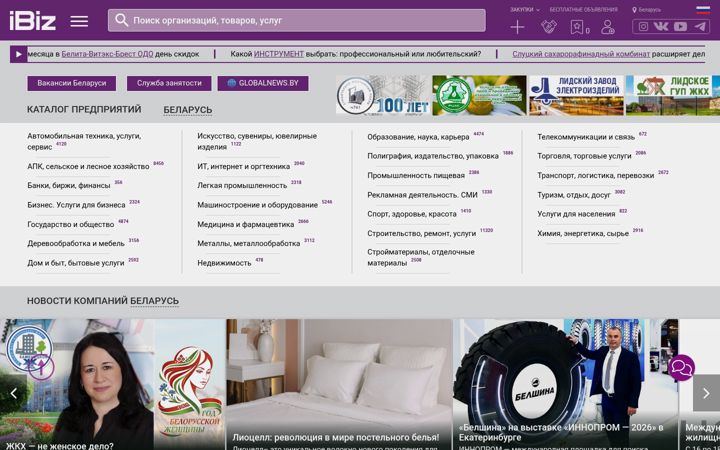Open Туризм, отдых, досуг category
This screenshot has width=720, height=450.
click(574, 195)
